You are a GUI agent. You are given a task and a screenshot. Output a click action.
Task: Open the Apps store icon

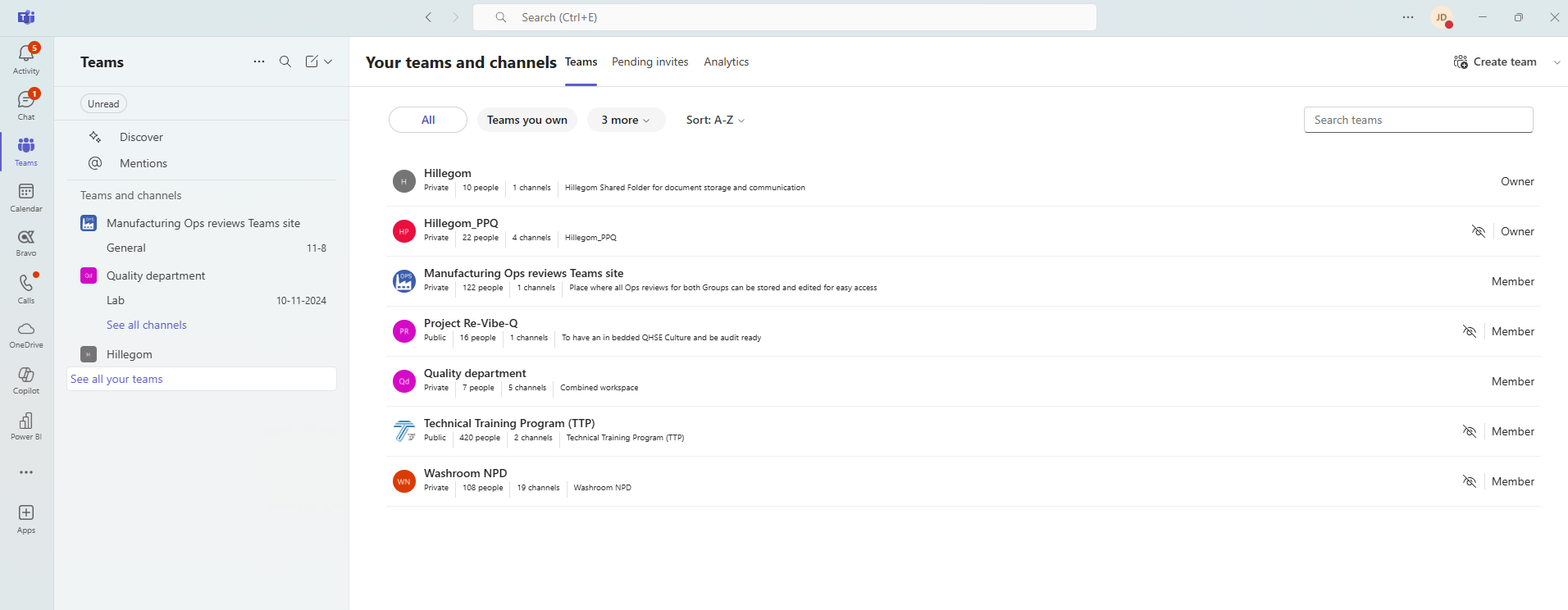(26, 519)
